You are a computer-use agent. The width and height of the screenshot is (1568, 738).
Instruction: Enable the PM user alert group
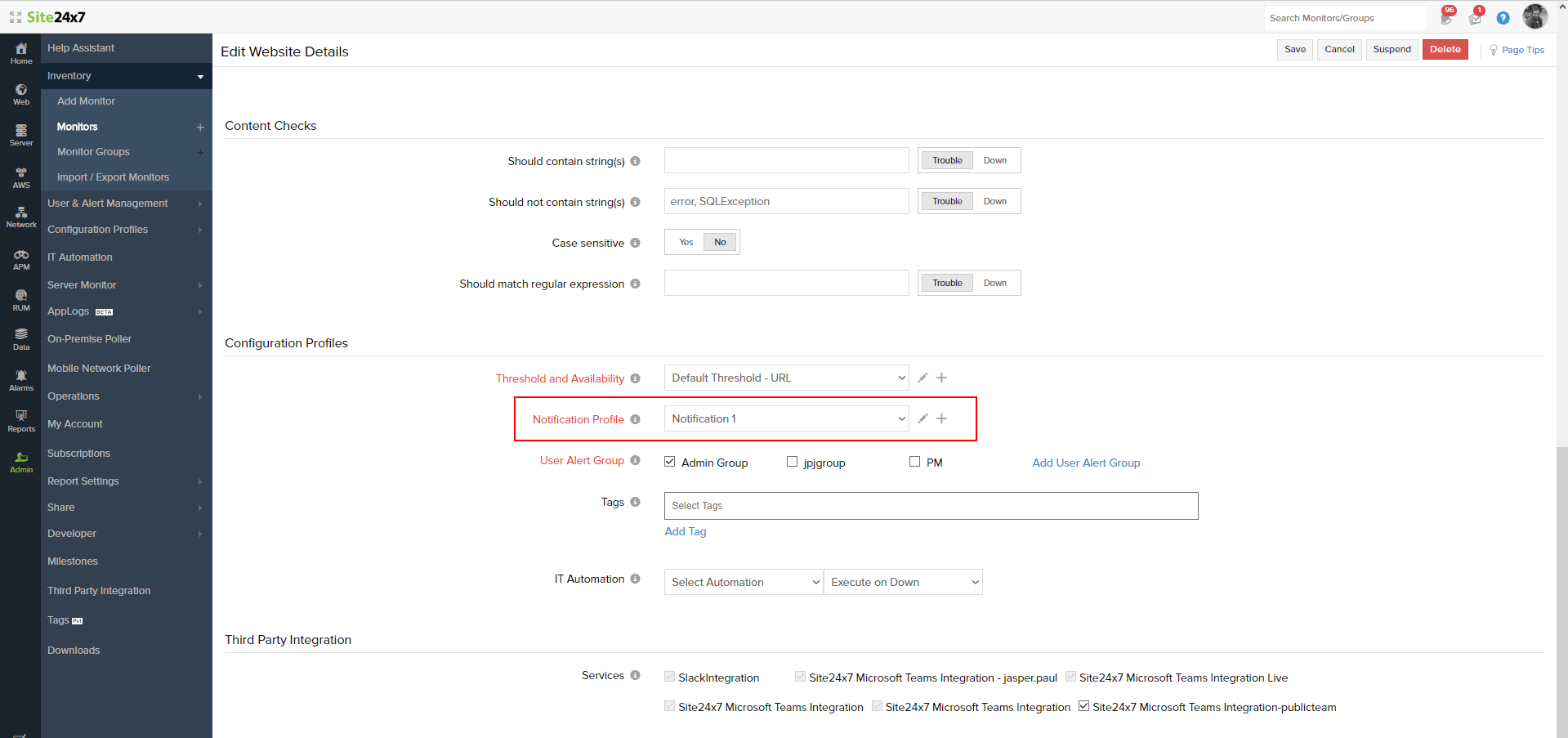[x=914, y=461]
